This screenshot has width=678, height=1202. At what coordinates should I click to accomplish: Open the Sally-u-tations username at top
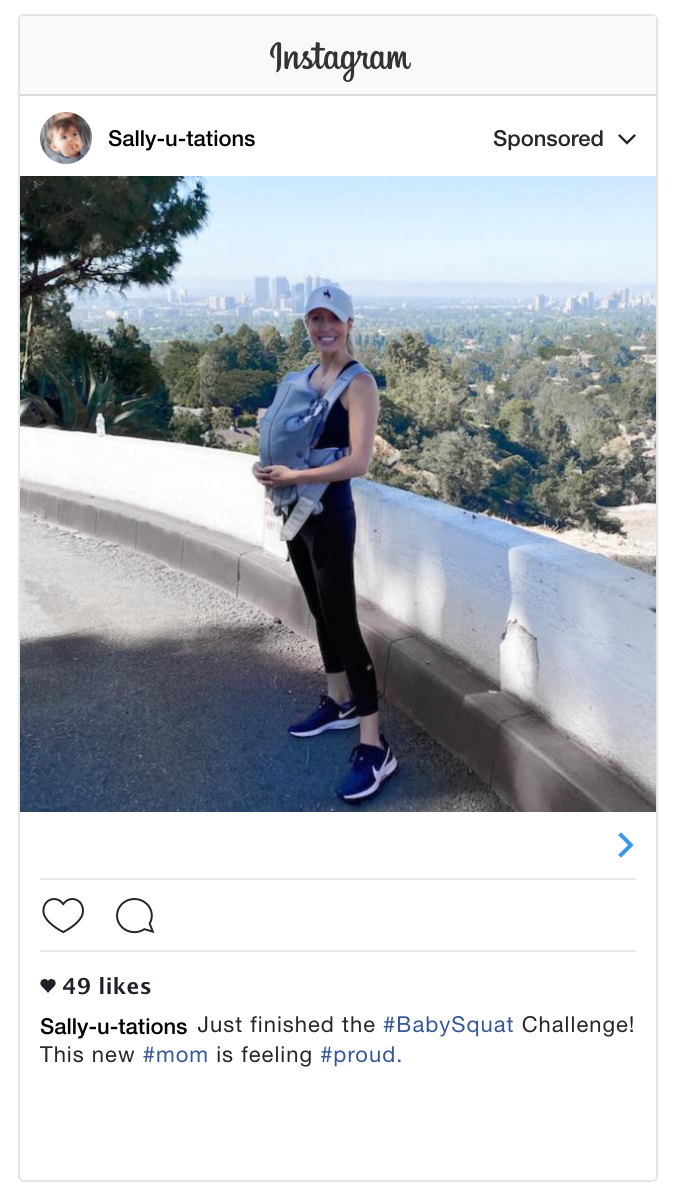[182, 139]
